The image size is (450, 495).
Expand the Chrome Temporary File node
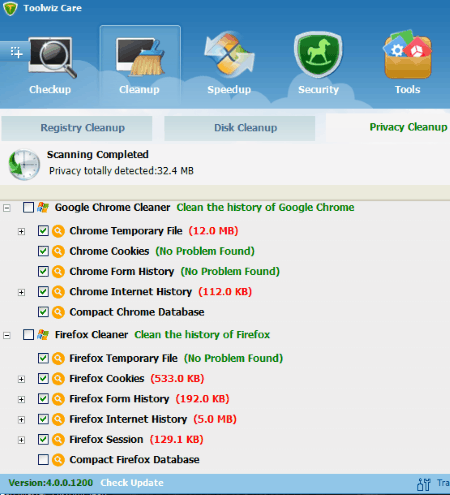click(x=21, y=231)
